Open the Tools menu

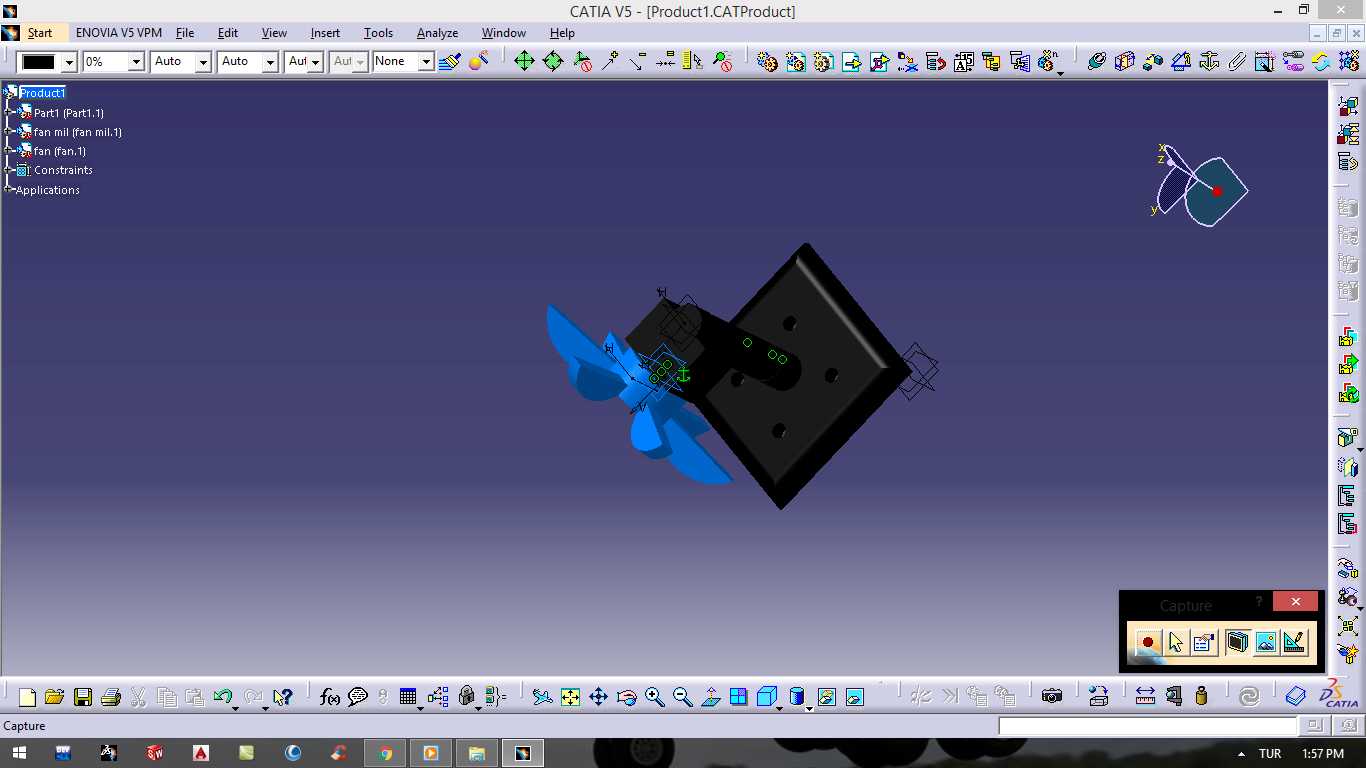point(378,33)
